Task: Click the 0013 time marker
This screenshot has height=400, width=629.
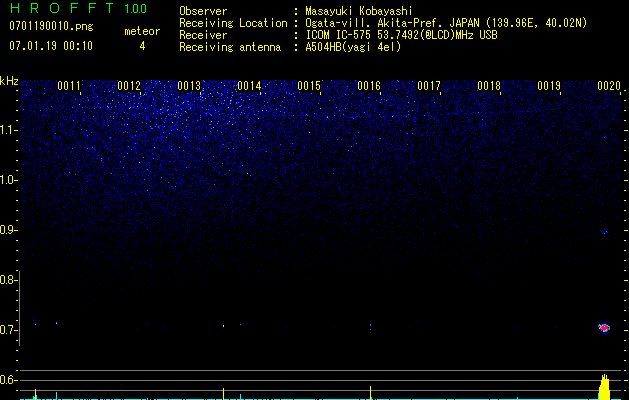Action: (x=189, y=86)
